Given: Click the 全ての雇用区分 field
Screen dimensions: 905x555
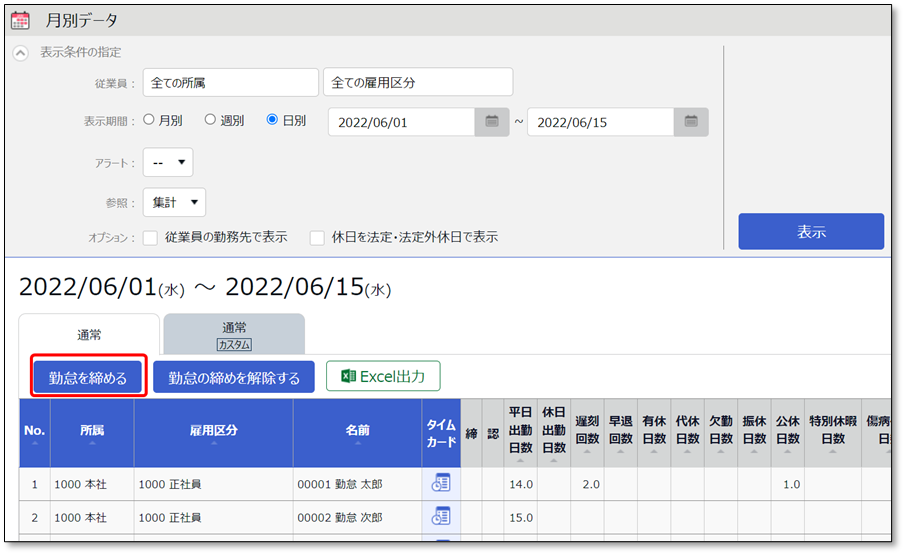Looking at the screenshot, I should 418,82.
